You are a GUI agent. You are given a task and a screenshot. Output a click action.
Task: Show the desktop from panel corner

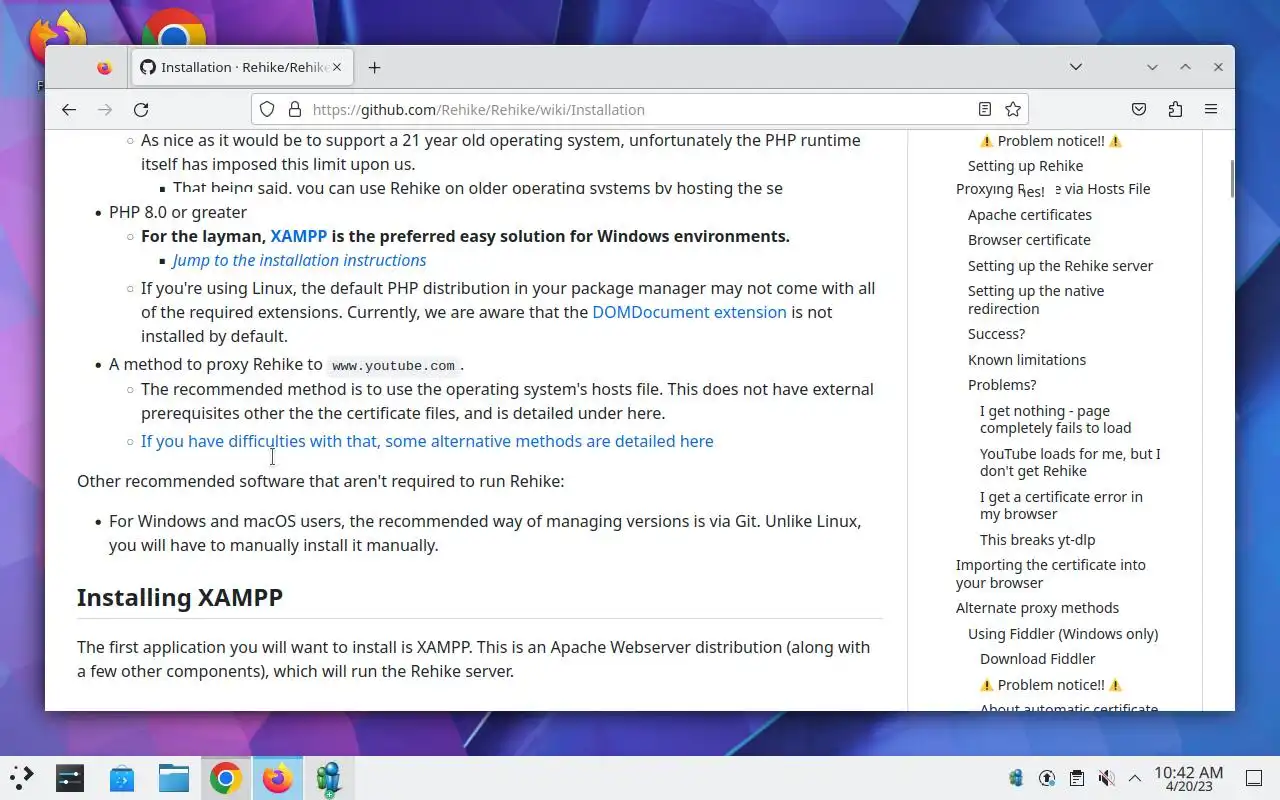pos(1254,778)
